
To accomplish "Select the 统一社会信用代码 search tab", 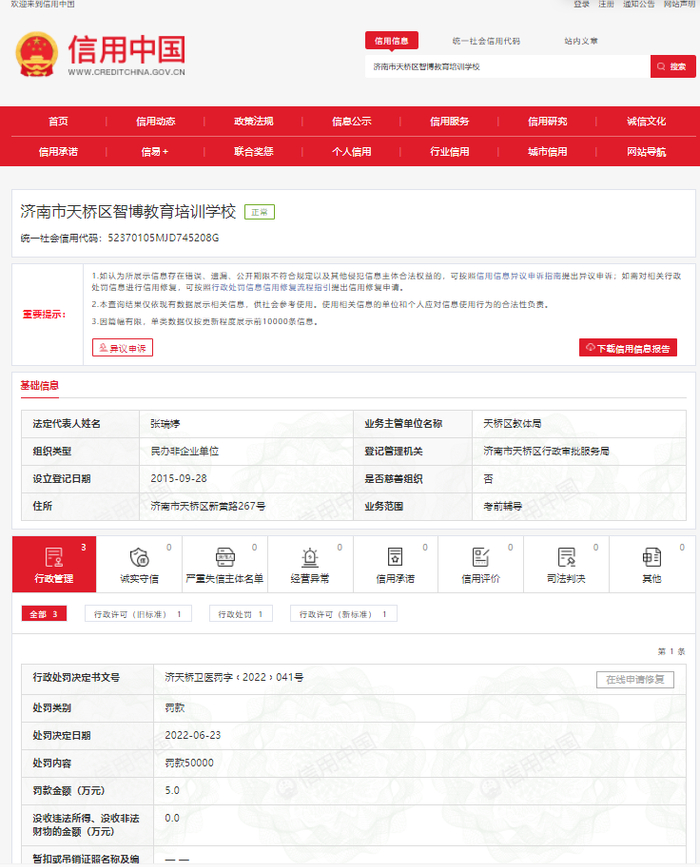I will (x=486, y=41).
